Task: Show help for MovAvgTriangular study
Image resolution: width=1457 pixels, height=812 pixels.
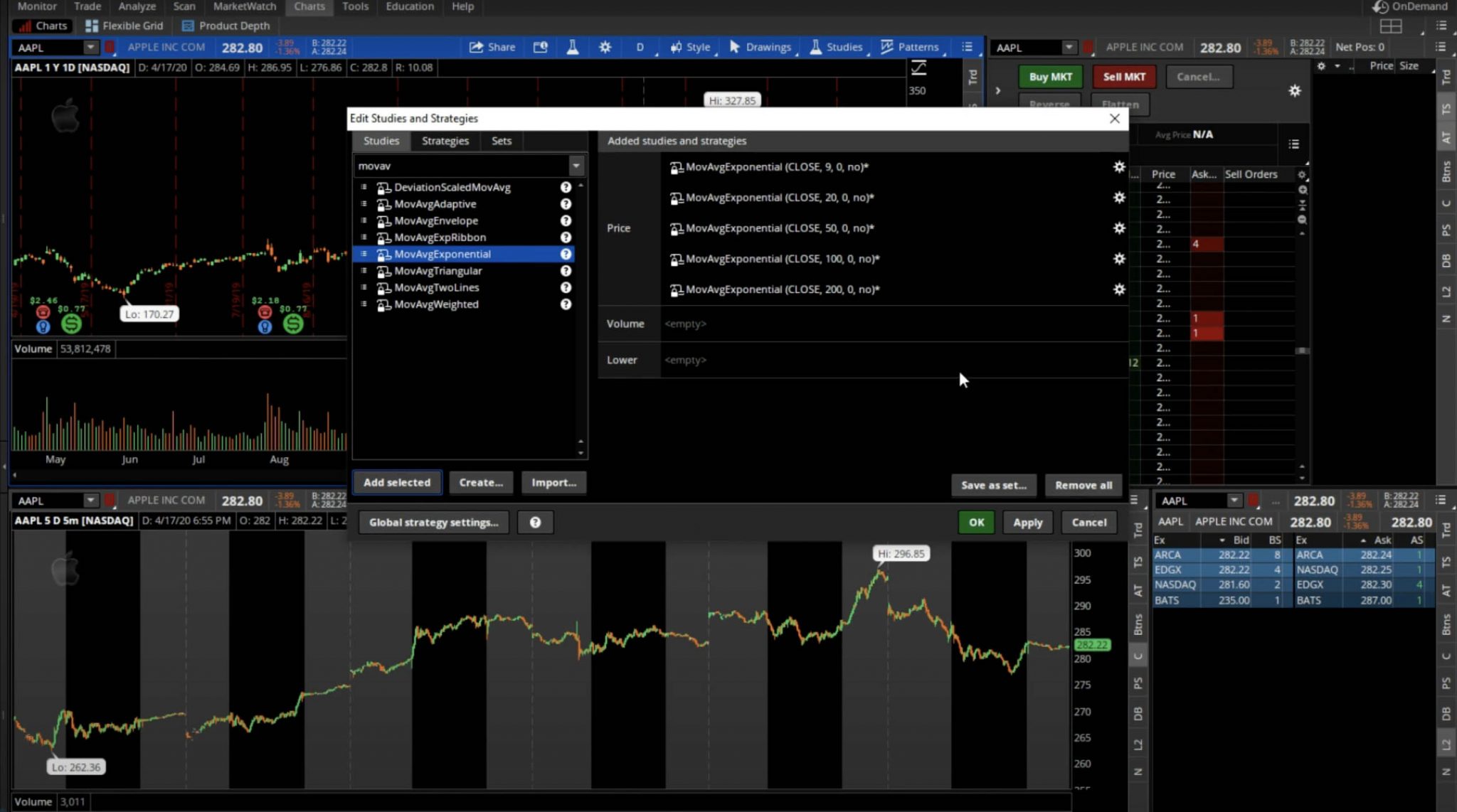Action: point(566,271)
